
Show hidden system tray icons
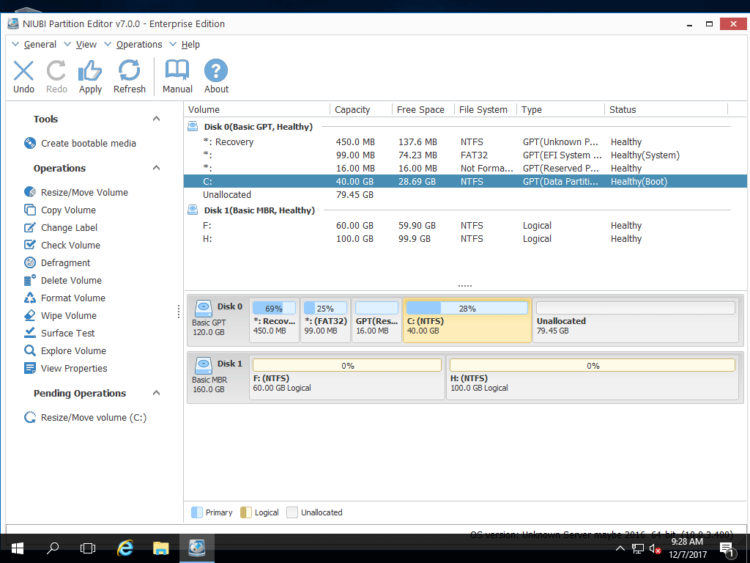click(620, 549)
